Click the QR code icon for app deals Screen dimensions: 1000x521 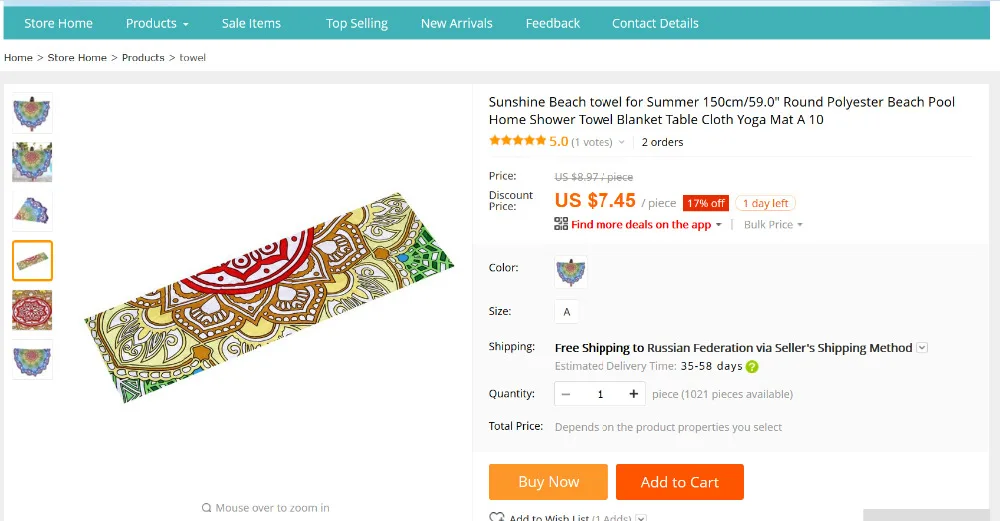pos(561,225)
